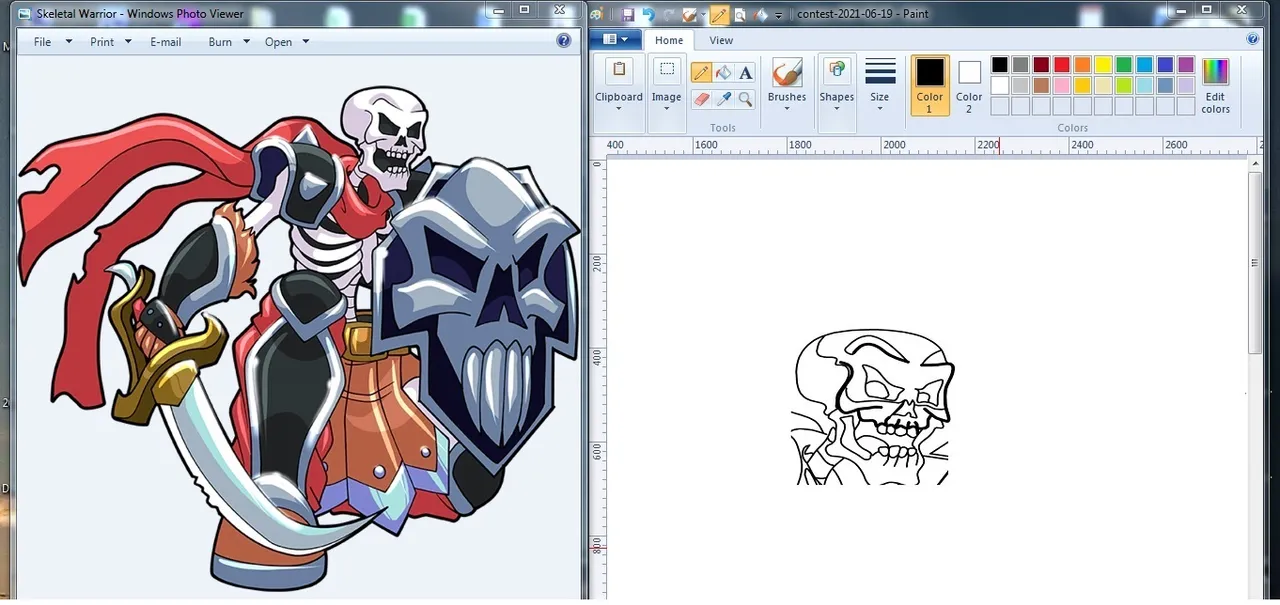
Task: Minimize the Paint window
Action: click(x=1180, y=9)
